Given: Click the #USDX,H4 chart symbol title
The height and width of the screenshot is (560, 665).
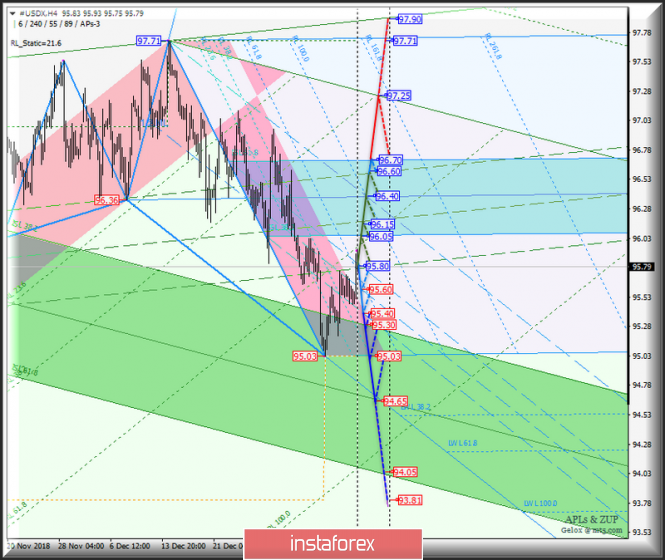Looking at the screenshot, I should (38, 14).
